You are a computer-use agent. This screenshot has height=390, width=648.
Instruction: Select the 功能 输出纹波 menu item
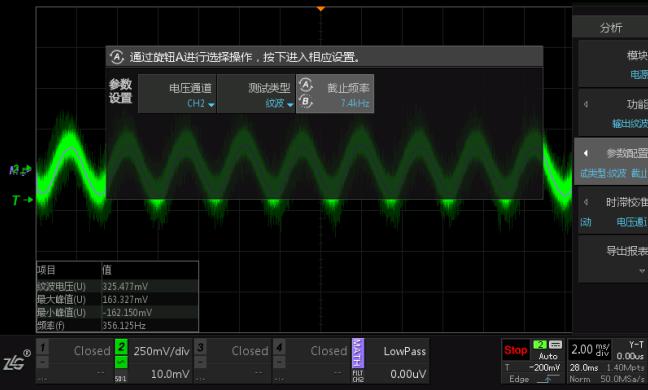(x=613, y=113)
